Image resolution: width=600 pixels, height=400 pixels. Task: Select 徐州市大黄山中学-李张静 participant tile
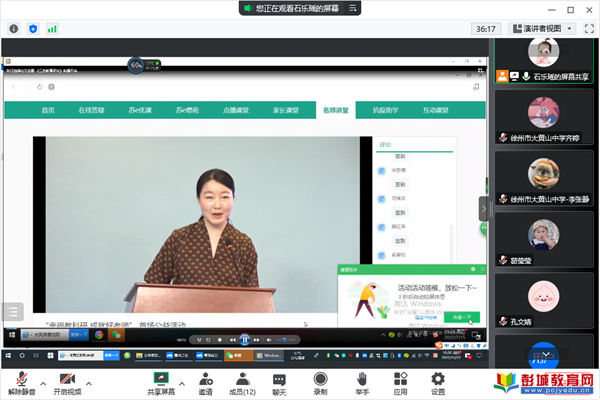pos(543,178)
